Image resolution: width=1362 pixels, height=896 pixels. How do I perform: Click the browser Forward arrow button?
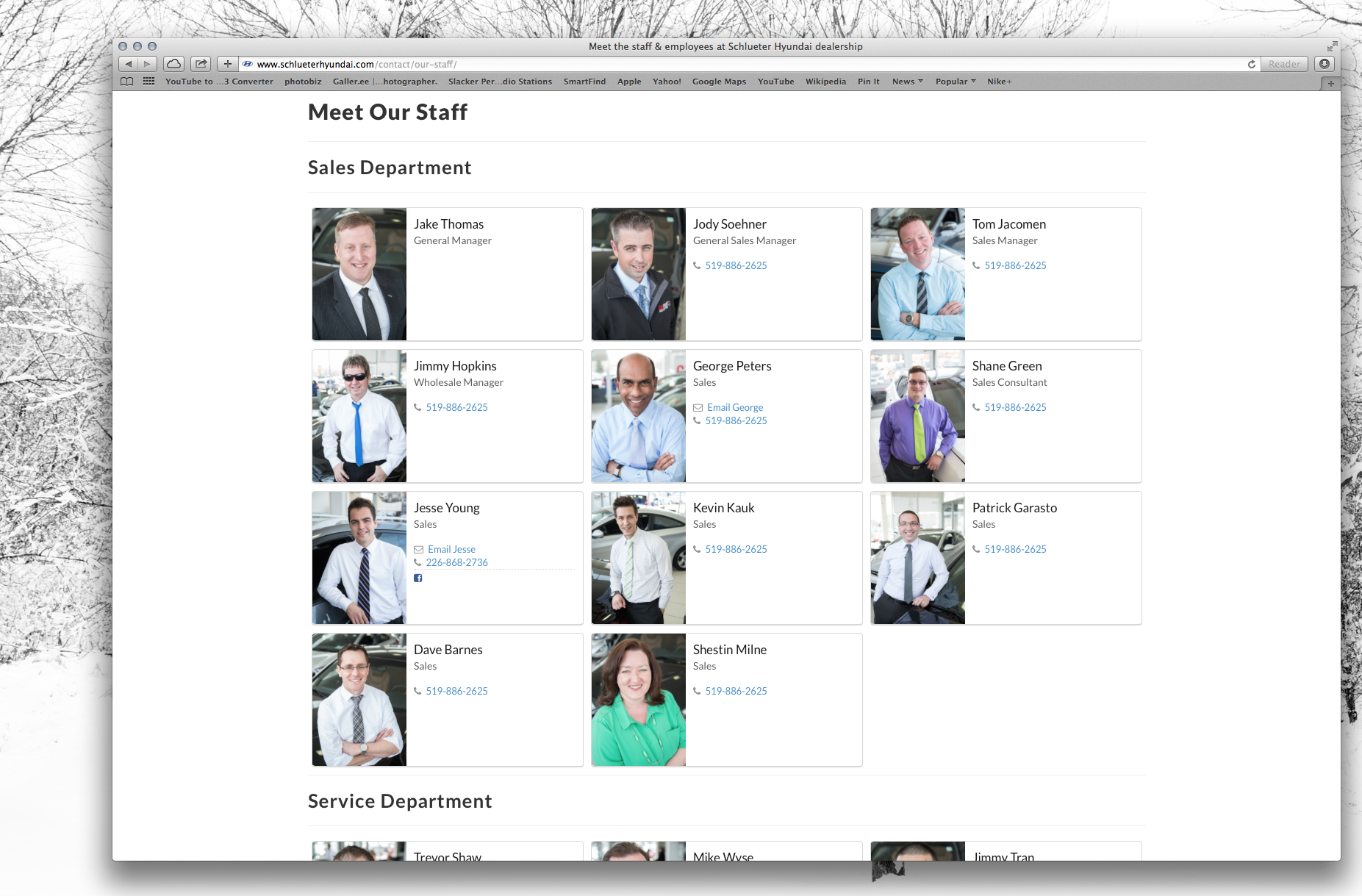(x=147, y=64)
